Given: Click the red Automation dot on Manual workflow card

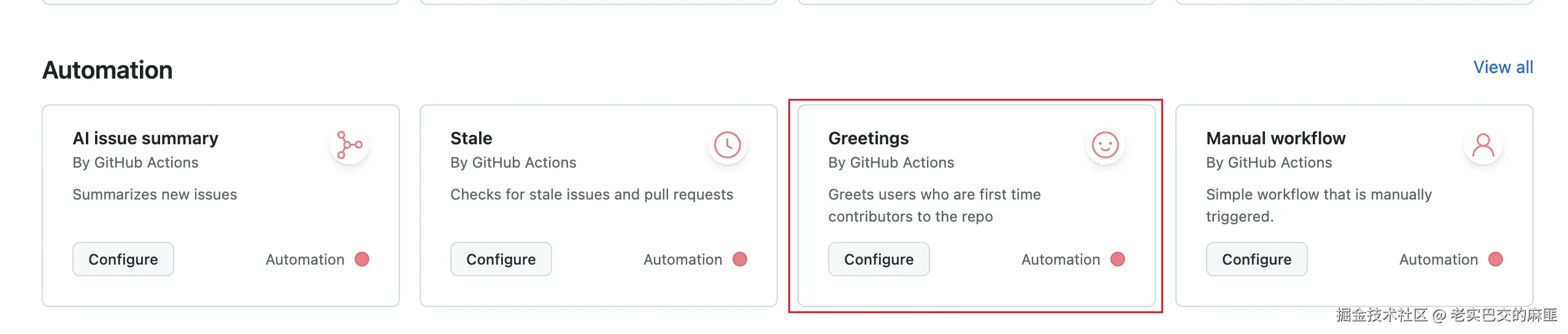Looking at the screenshot, I should 1496,259.
